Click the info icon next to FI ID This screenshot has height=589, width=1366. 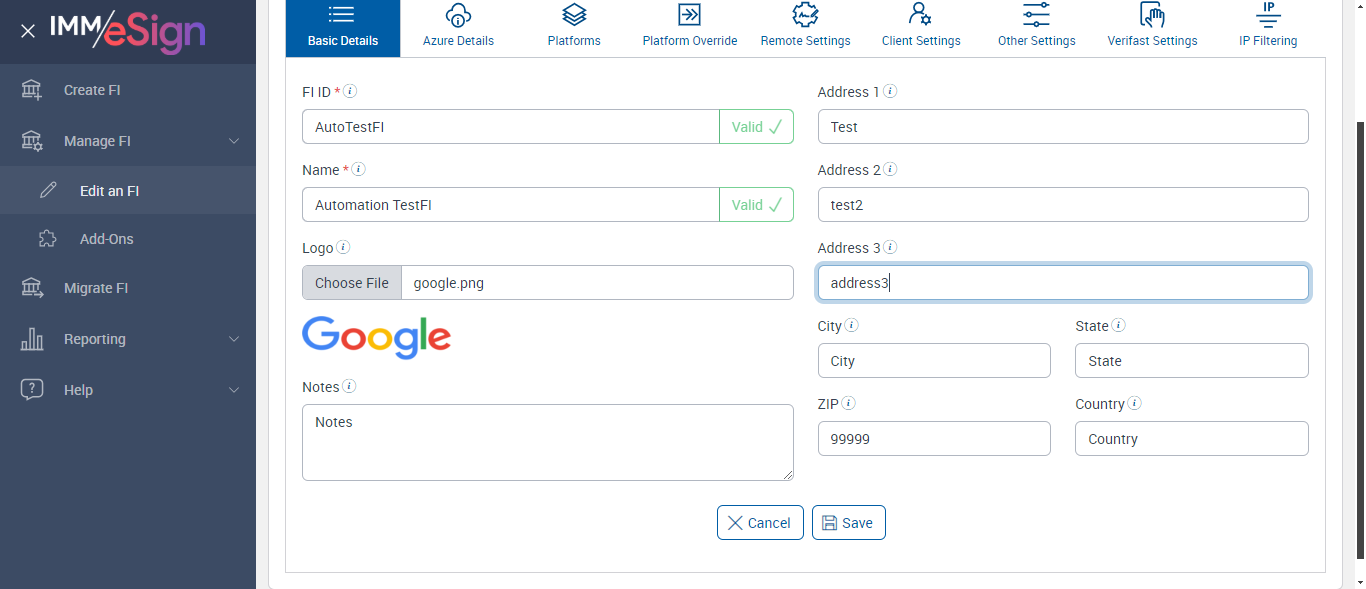(x=350, y=91)
